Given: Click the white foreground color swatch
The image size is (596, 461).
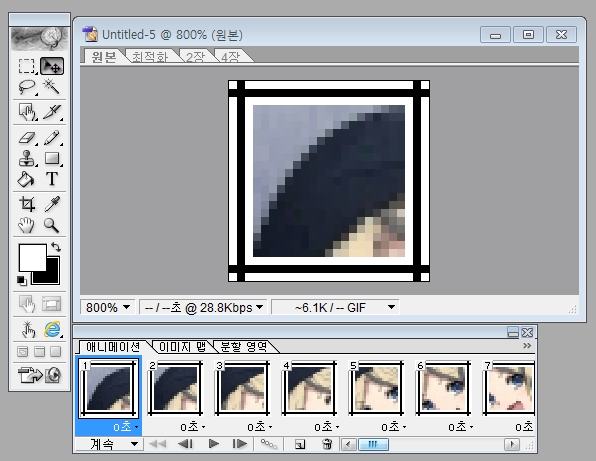Looking at the screenshot, I should point(33,257).
